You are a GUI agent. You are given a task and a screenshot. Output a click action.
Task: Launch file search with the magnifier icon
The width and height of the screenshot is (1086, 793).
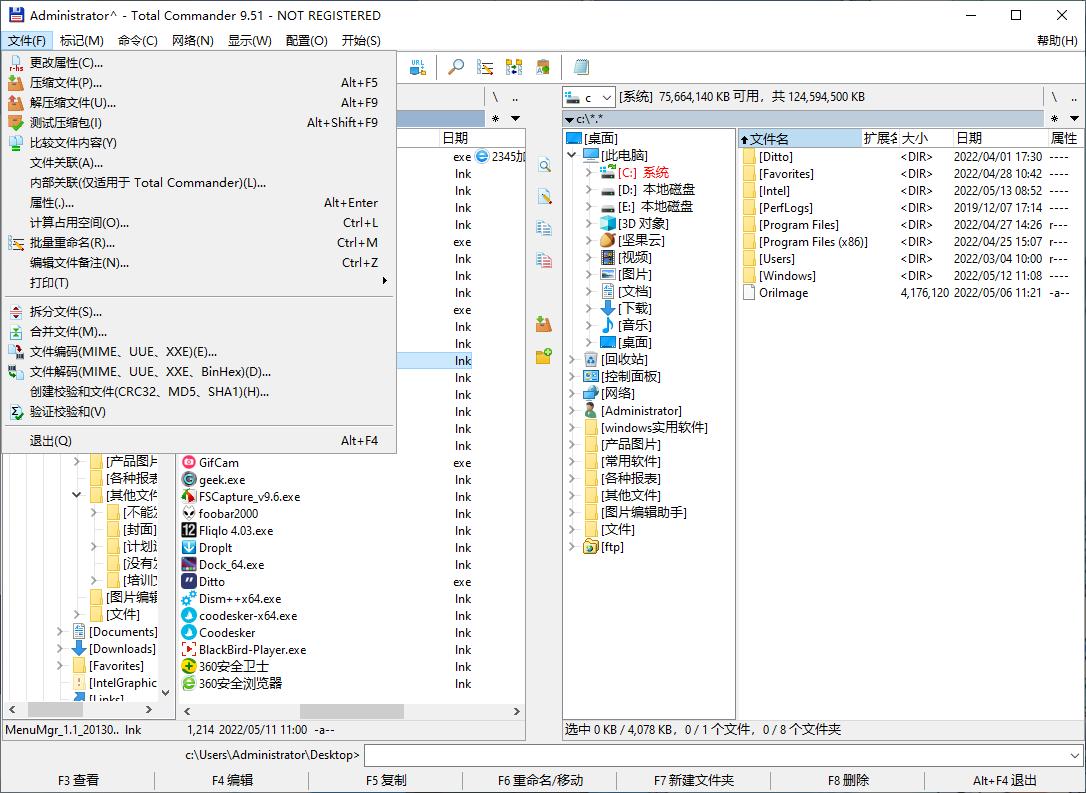point(455,66)
